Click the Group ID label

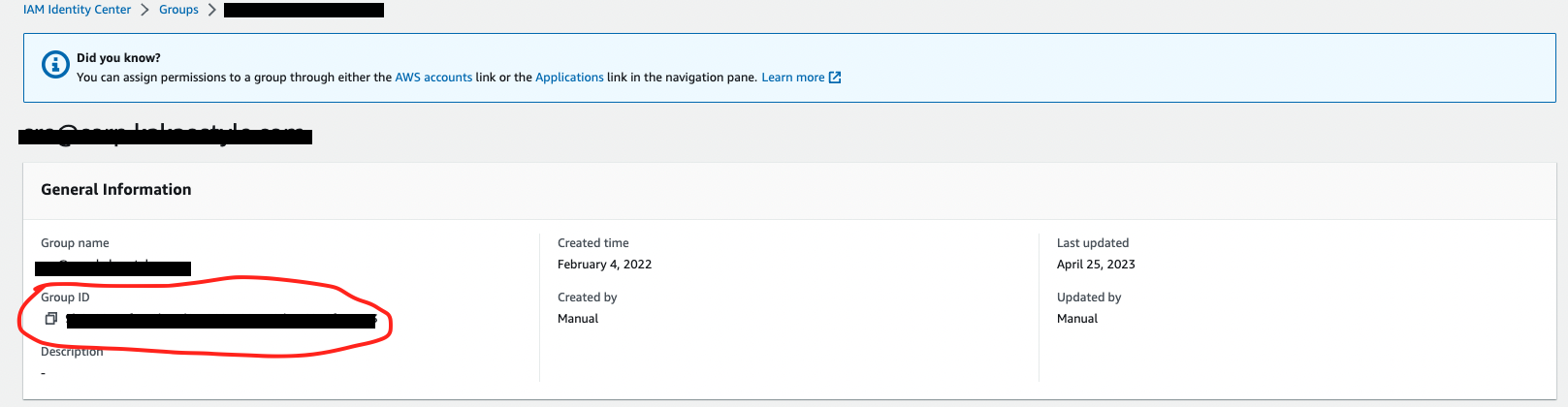[x=65, y=297]
